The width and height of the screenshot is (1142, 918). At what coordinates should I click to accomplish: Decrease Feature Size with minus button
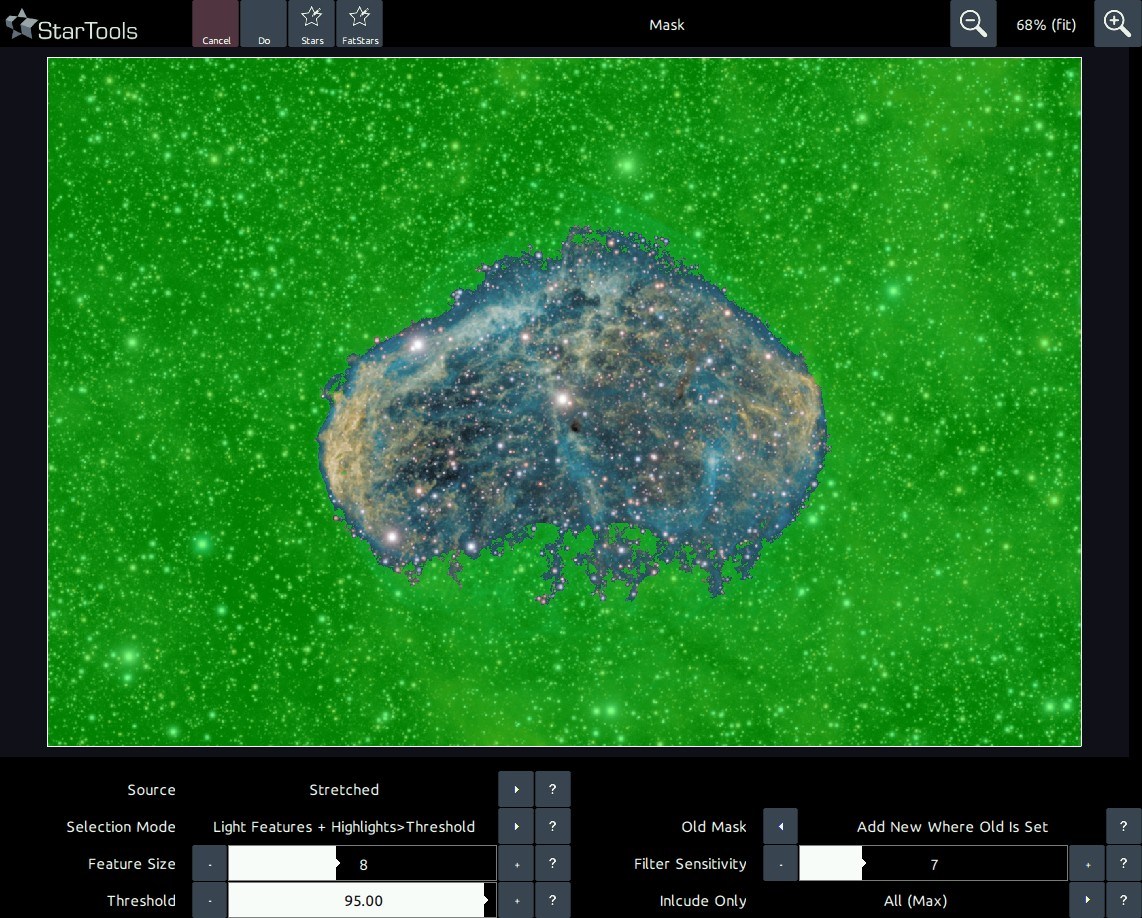click(210, 863)
